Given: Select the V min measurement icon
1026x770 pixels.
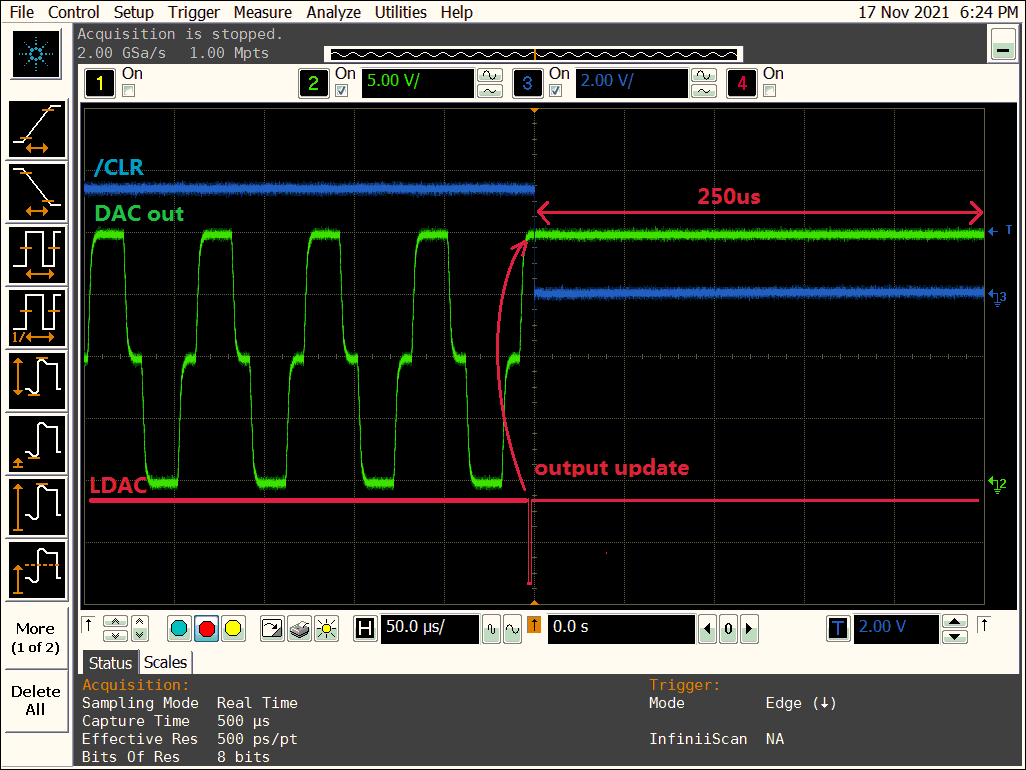Looking at the screenshot, I should pos(37,444).
